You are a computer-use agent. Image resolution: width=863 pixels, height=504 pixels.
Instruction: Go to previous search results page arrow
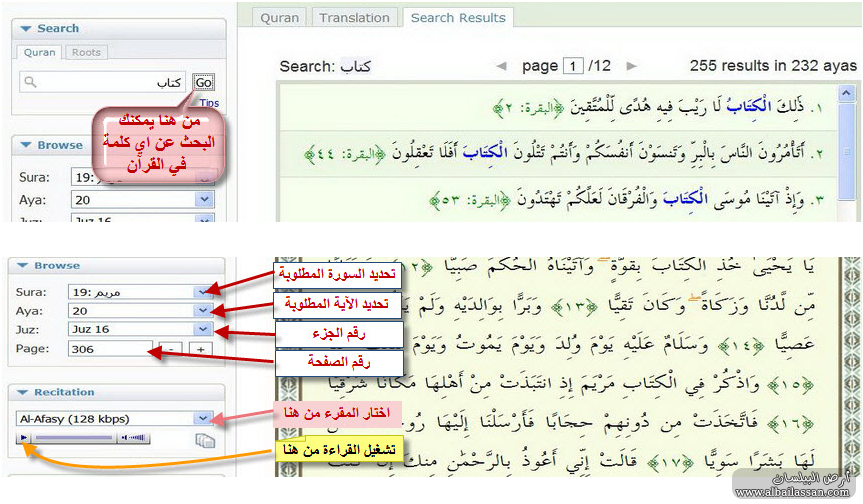[501, 66]
